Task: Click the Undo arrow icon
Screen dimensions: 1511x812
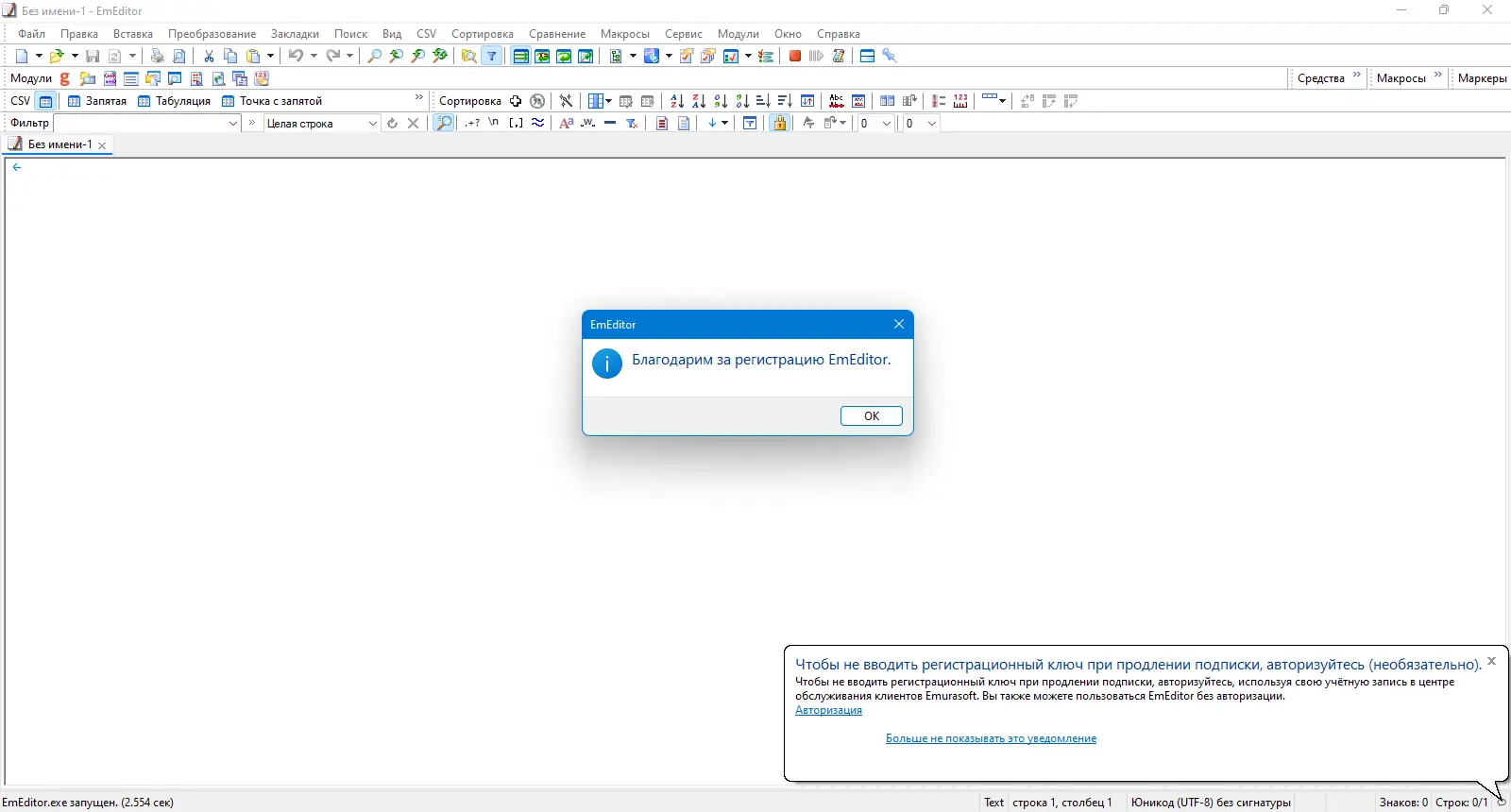Action: pos(296,56)
